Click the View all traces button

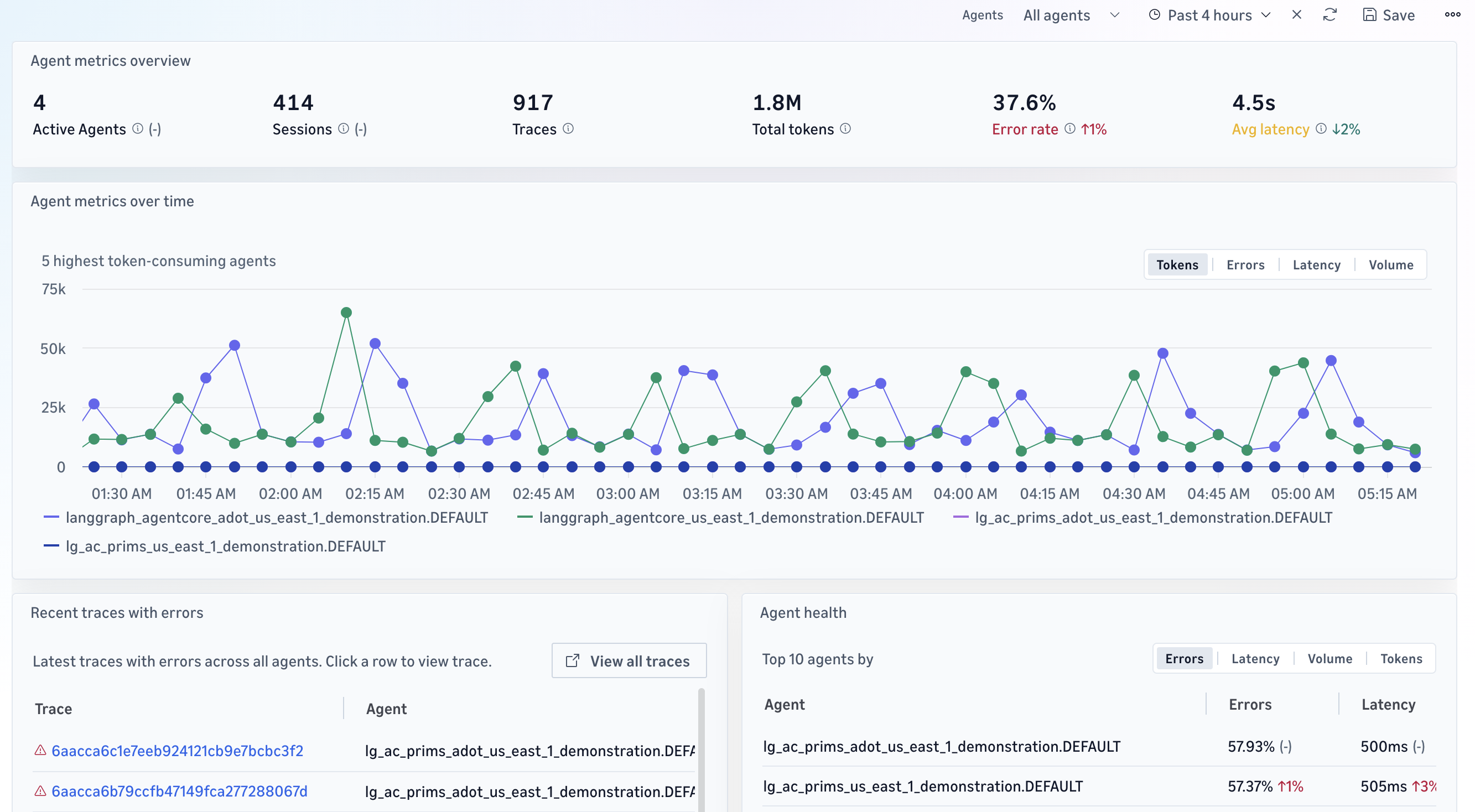629,661
